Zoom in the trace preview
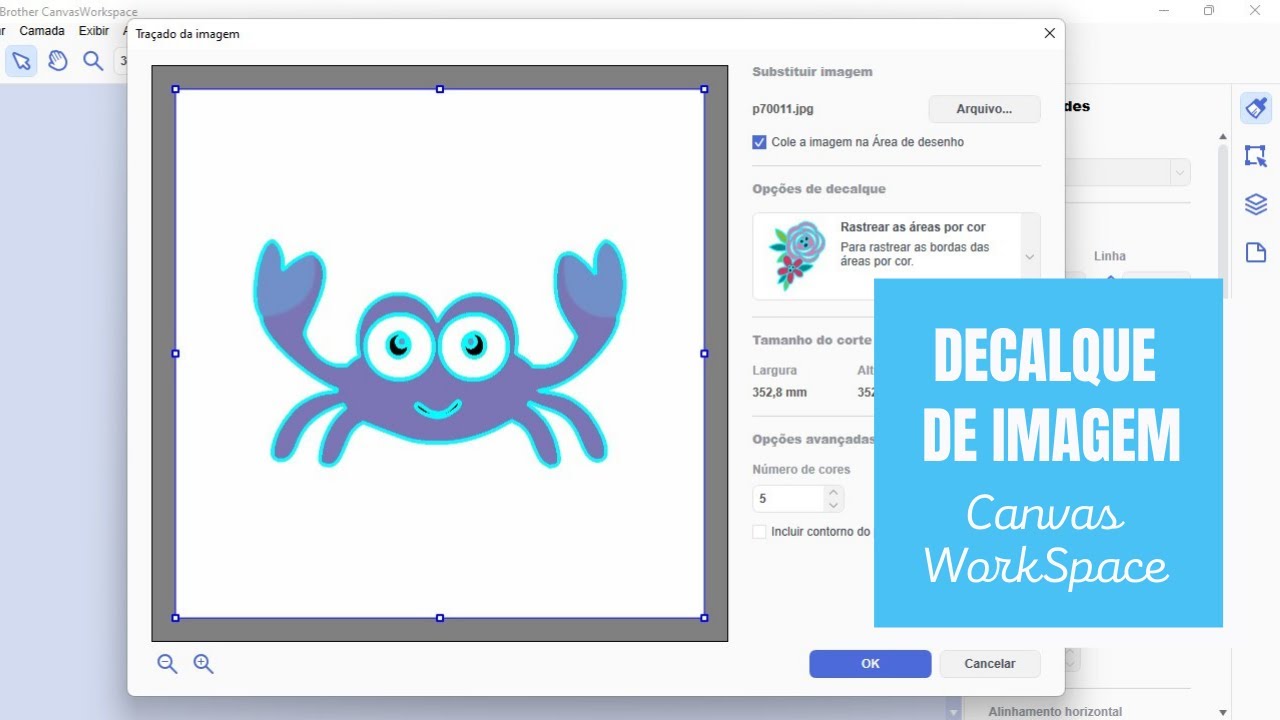Image resolution: width=1280 pixels, height=720 pixels. pyautogui.click(x=204, y=664)
